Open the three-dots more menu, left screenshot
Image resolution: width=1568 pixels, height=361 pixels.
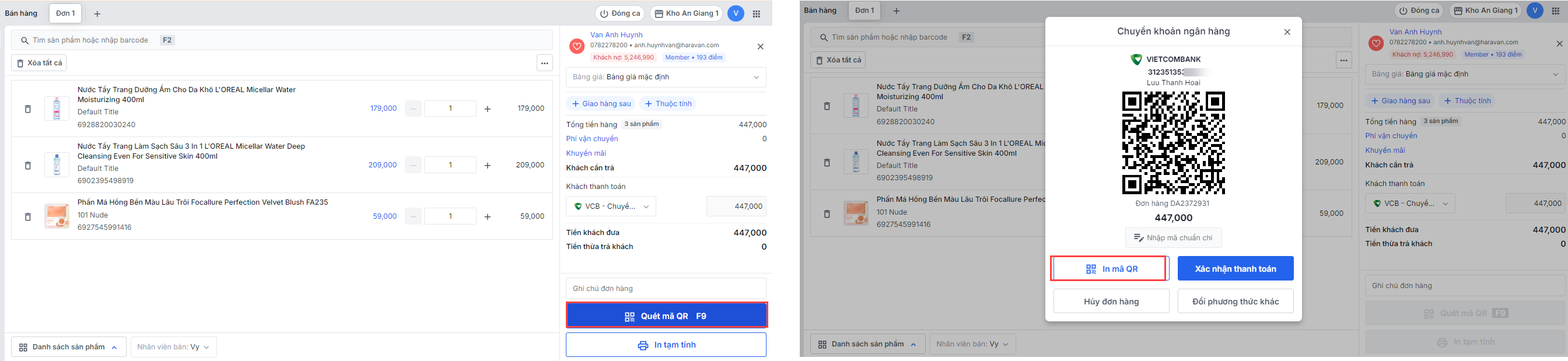click(545, 63)
